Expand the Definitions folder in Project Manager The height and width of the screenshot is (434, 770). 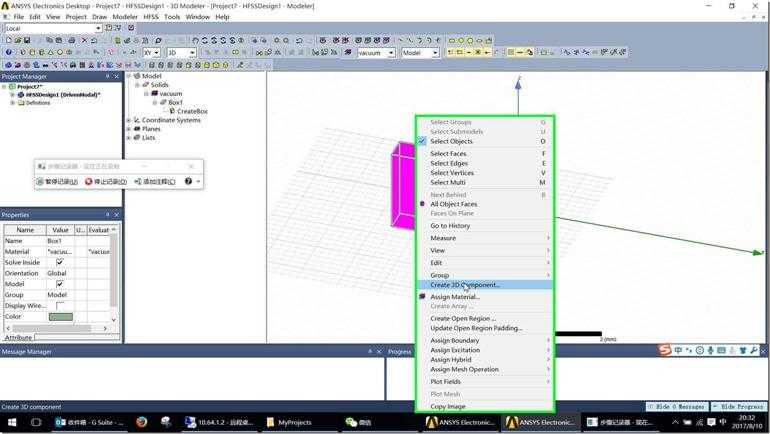12,103
